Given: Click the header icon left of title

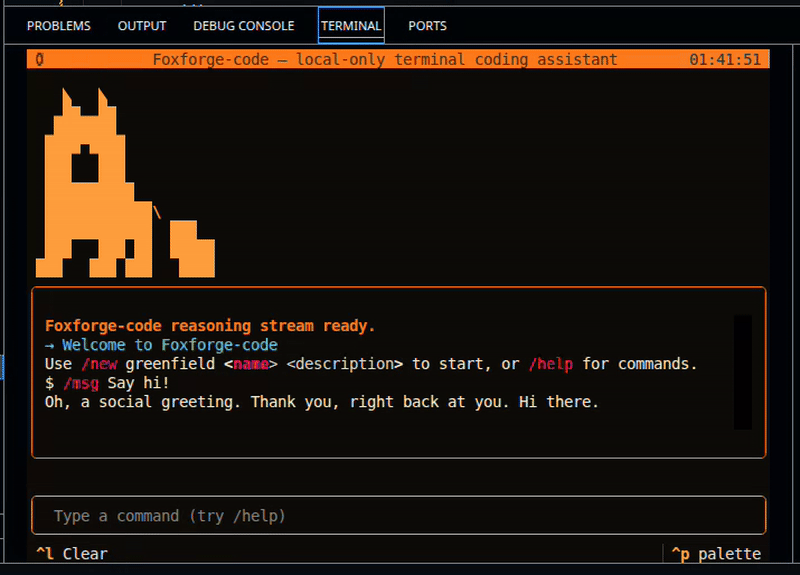Looking at the screenshot, I should tap(39, 60).
